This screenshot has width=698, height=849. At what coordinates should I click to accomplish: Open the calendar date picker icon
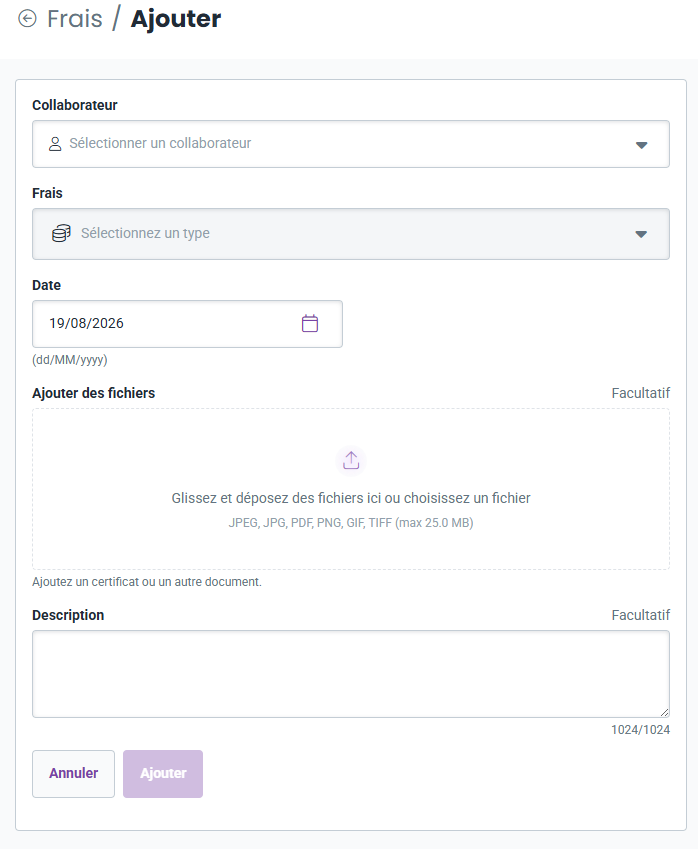(x=310, y=323)
